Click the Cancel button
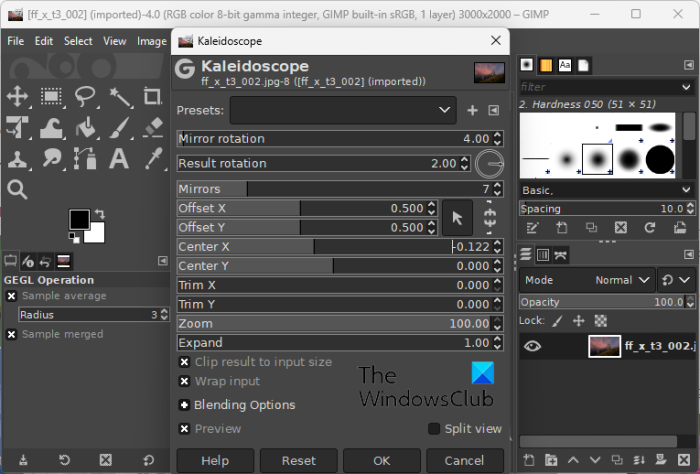 [464, 461]
